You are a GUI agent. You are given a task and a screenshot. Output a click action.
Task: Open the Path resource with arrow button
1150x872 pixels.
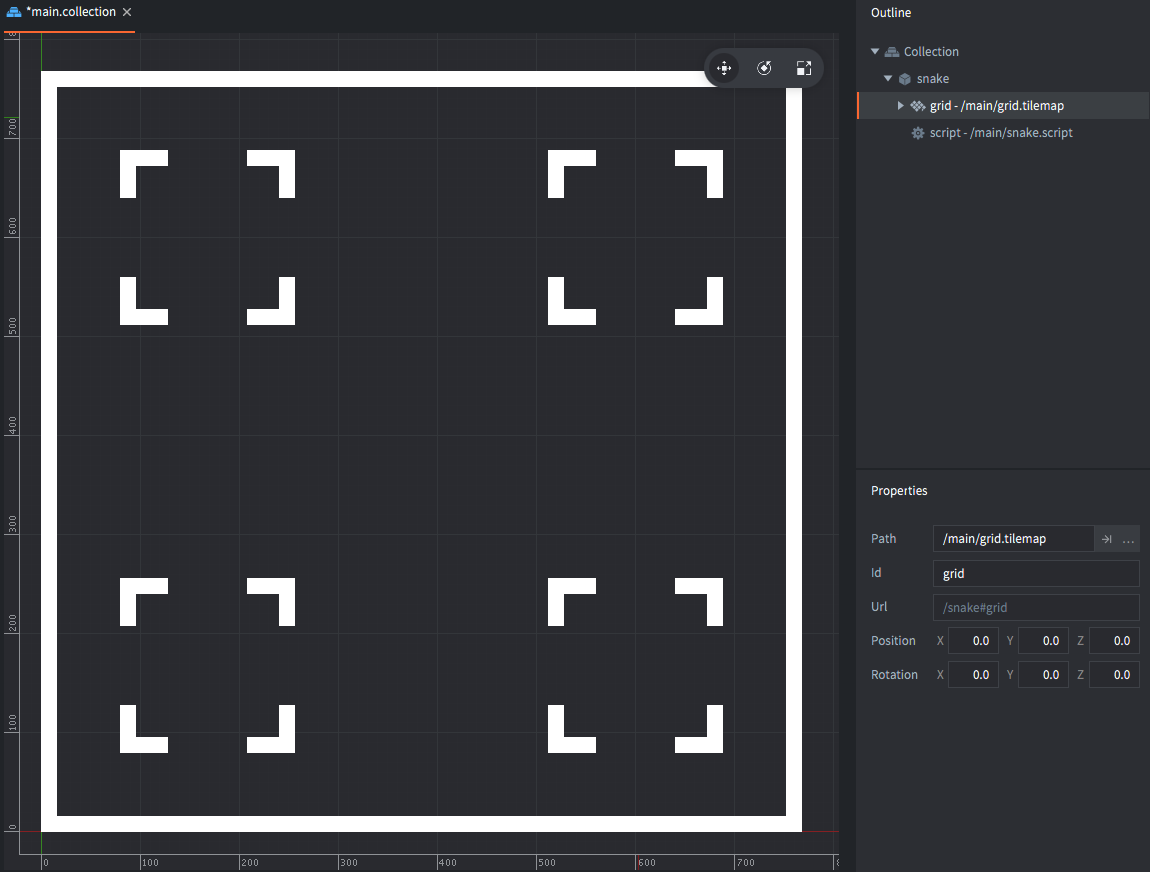pyautogui.click(x=1106, y=539)
